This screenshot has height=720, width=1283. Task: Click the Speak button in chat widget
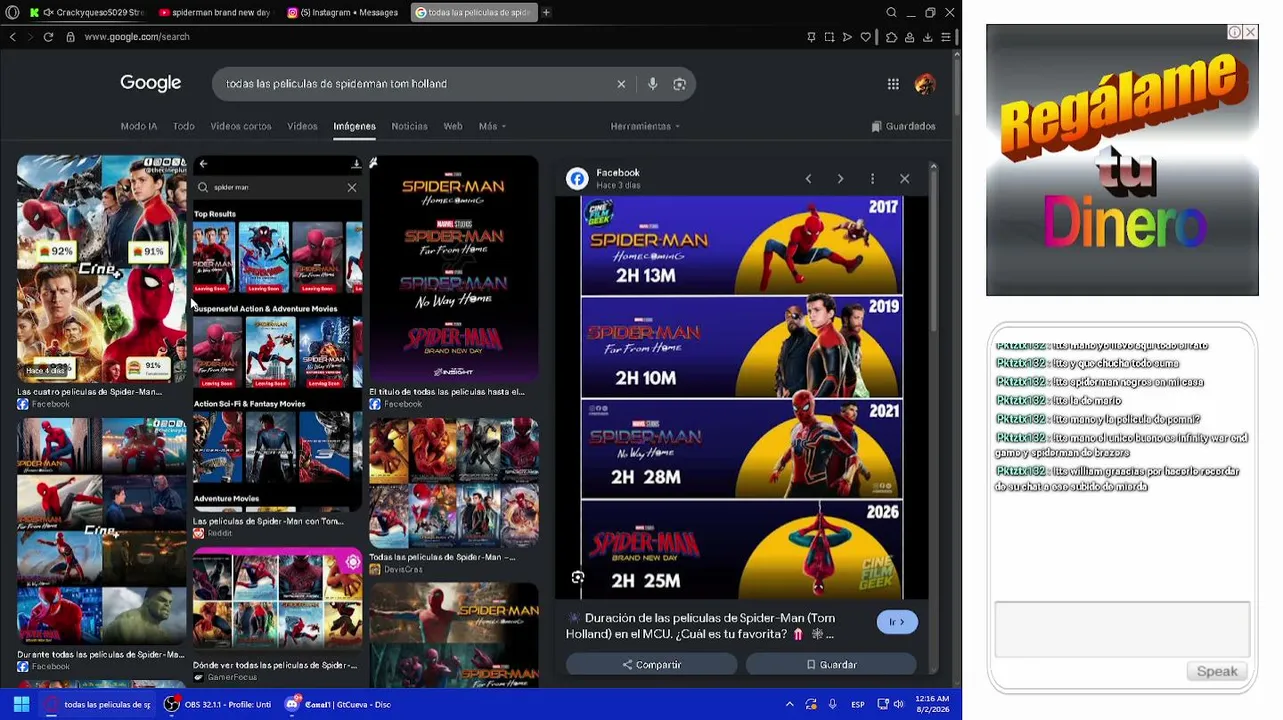pos(1217,671)
